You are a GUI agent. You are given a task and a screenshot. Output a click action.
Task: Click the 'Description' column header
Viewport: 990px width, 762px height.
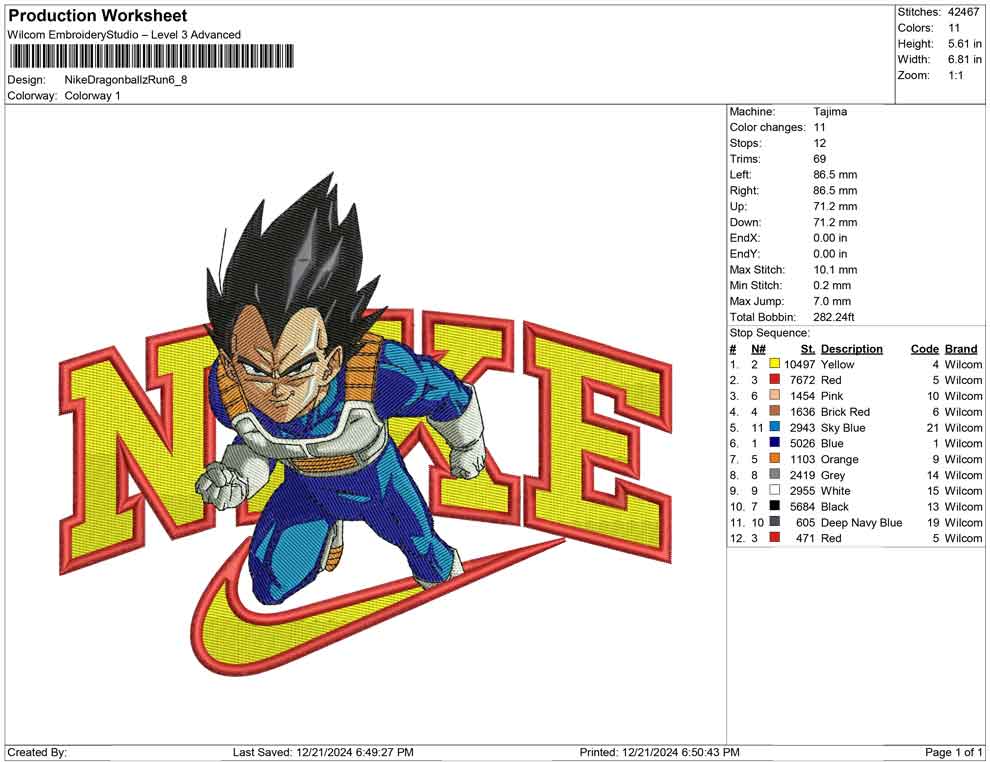pos(851,348)
